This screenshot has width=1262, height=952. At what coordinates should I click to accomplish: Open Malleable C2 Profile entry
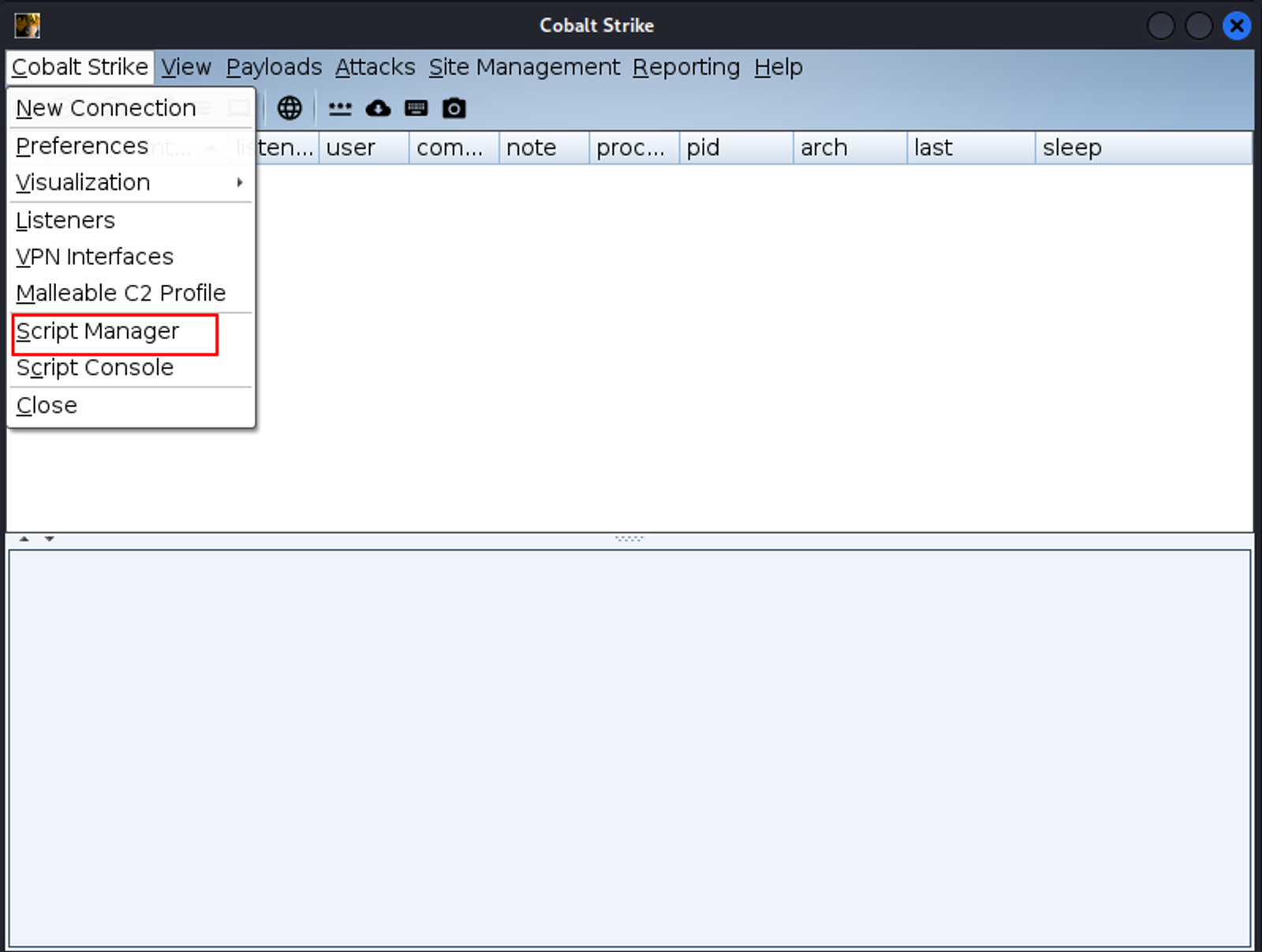(x=131, y=293)
